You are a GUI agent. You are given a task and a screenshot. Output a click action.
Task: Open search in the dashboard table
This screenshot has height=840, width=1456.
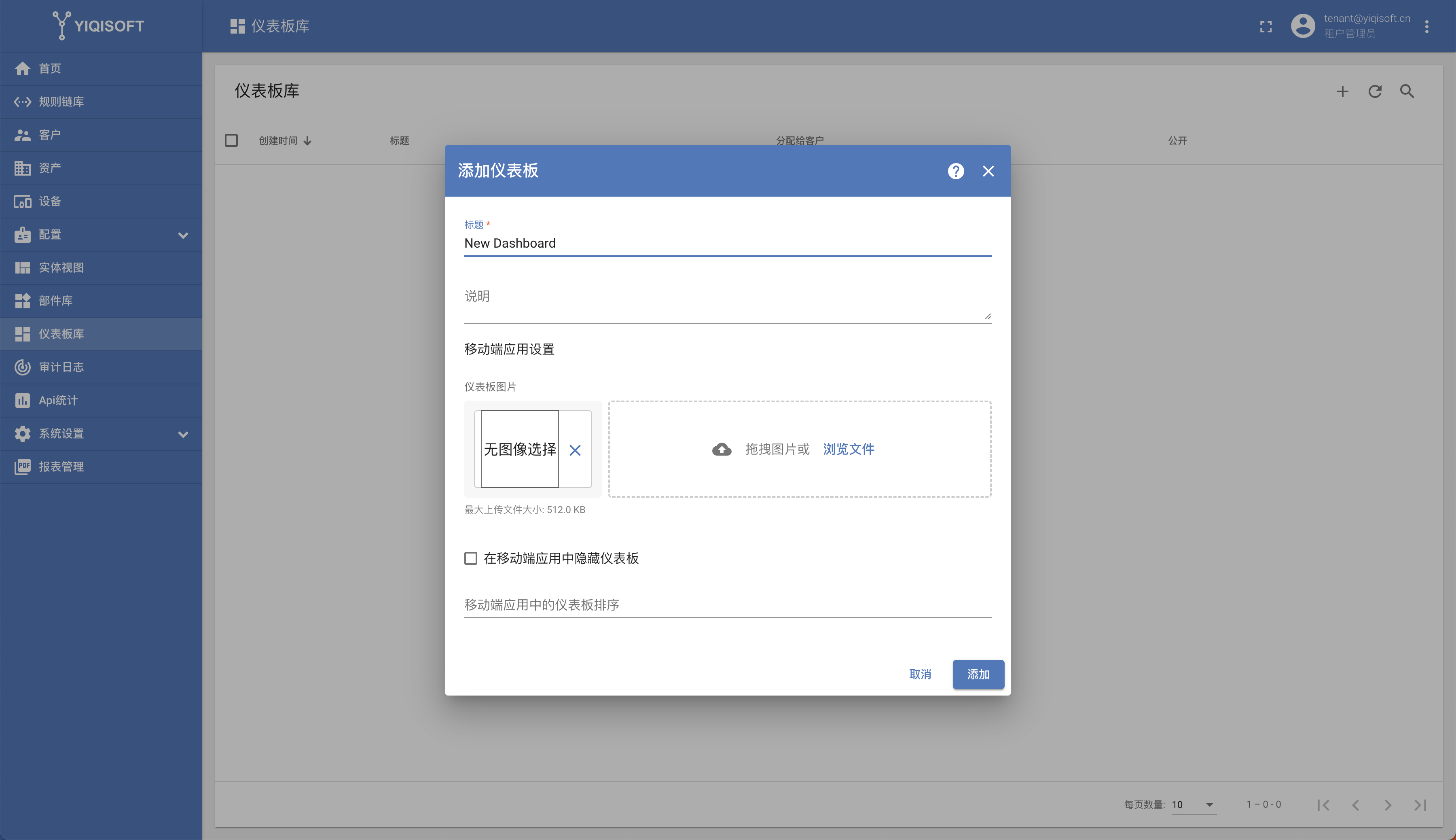[x=1407, y=91]
